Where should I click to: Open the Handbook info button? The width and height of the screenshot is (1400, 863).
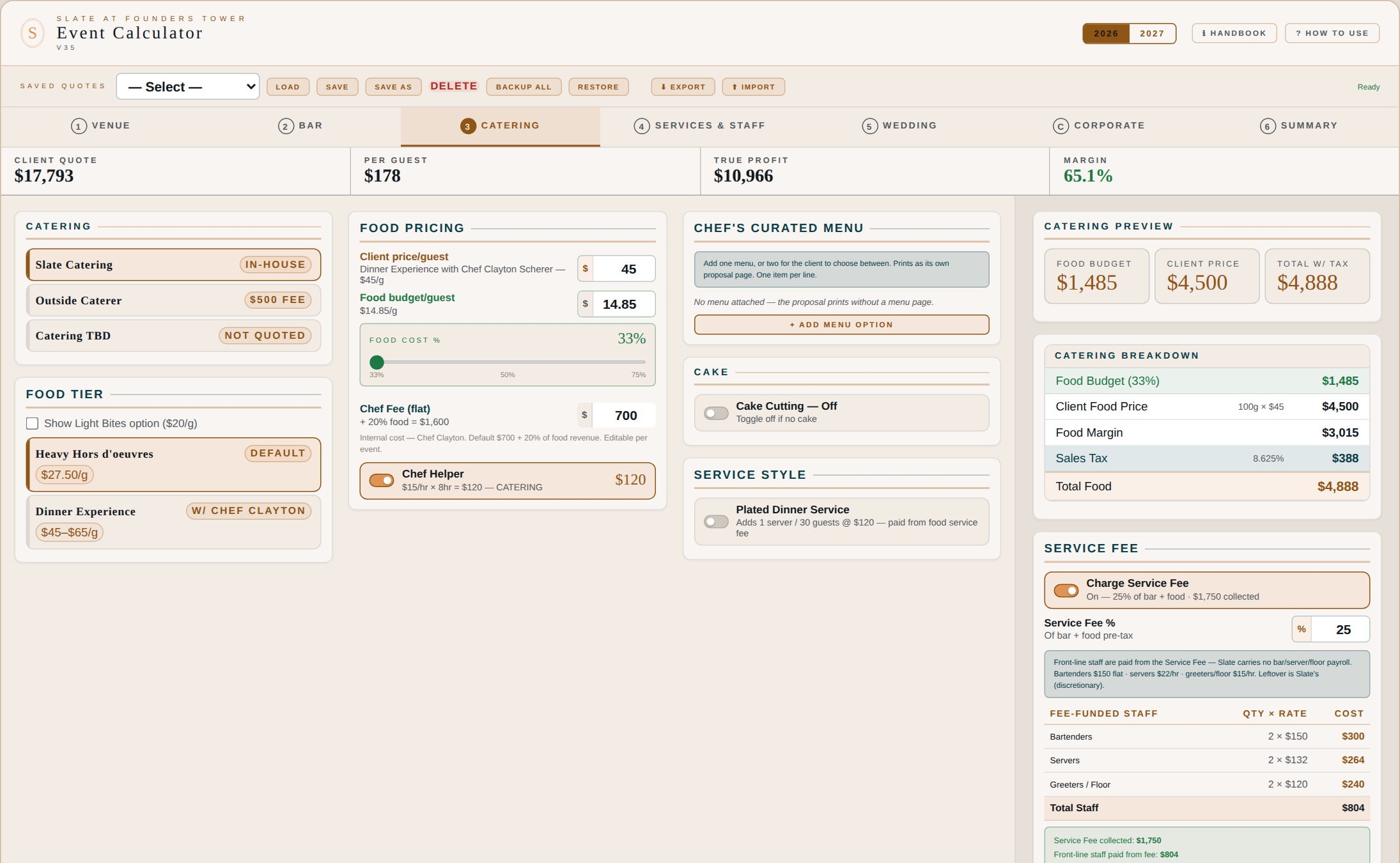click(x=1234, y=33)
